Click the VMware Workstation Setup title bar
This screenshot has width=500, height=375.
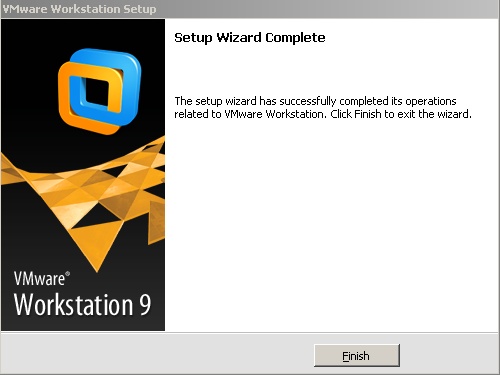250,9
